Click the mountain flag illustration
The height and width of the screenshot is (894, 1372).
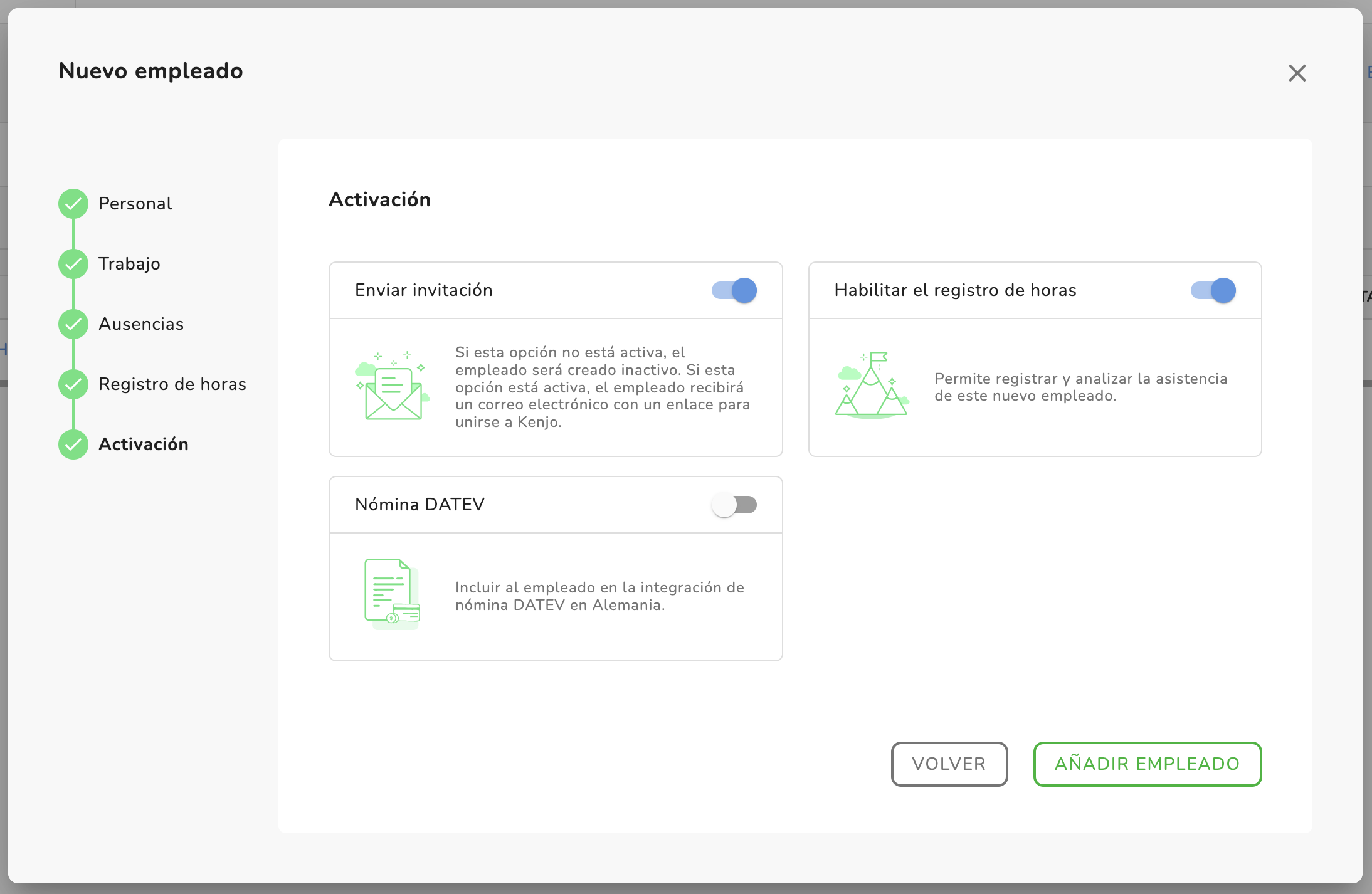[x=872, y=386]
